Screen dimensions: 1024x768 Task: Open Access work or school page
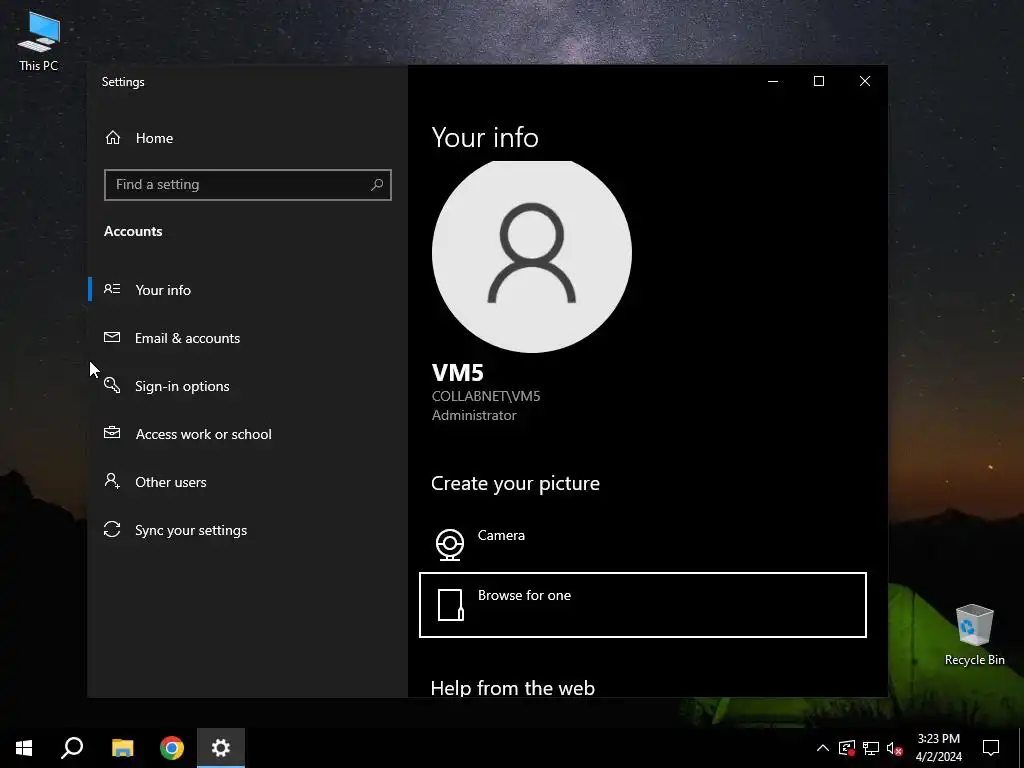tap(248, 434)
